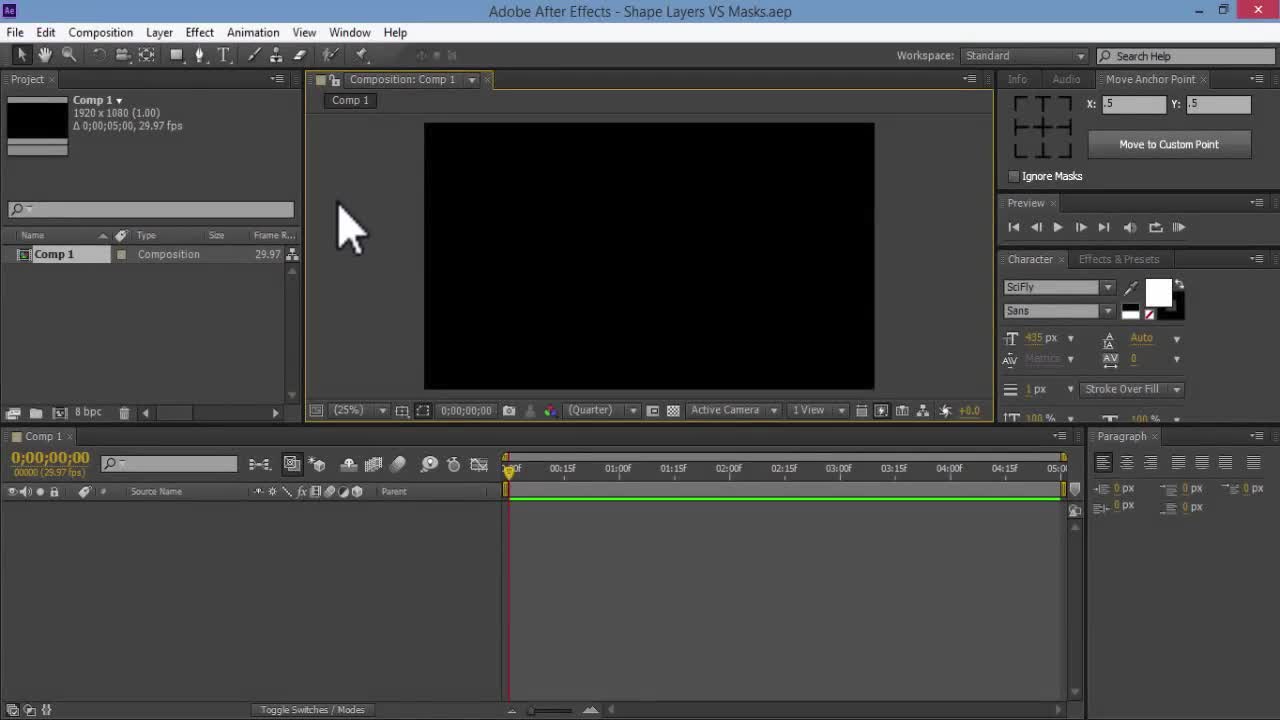Open the Stroke Over Fill dropdown
Image resolution: width=1280 pixels, height=720 pixels.
tap(1132, 389)
